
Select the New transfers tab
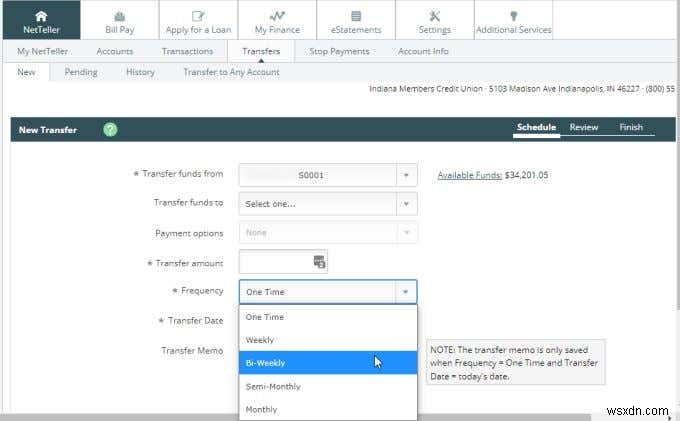(x=26, y=72)
